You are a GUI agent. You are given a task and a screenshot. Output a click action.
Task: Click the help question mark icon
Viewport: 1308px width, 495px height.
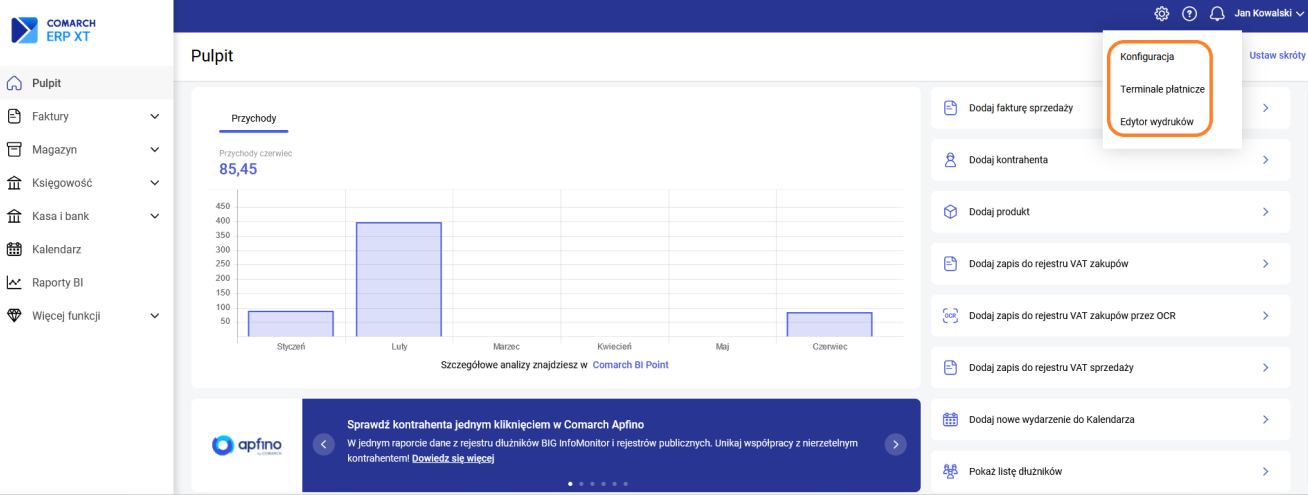[x=1189, y=14]
